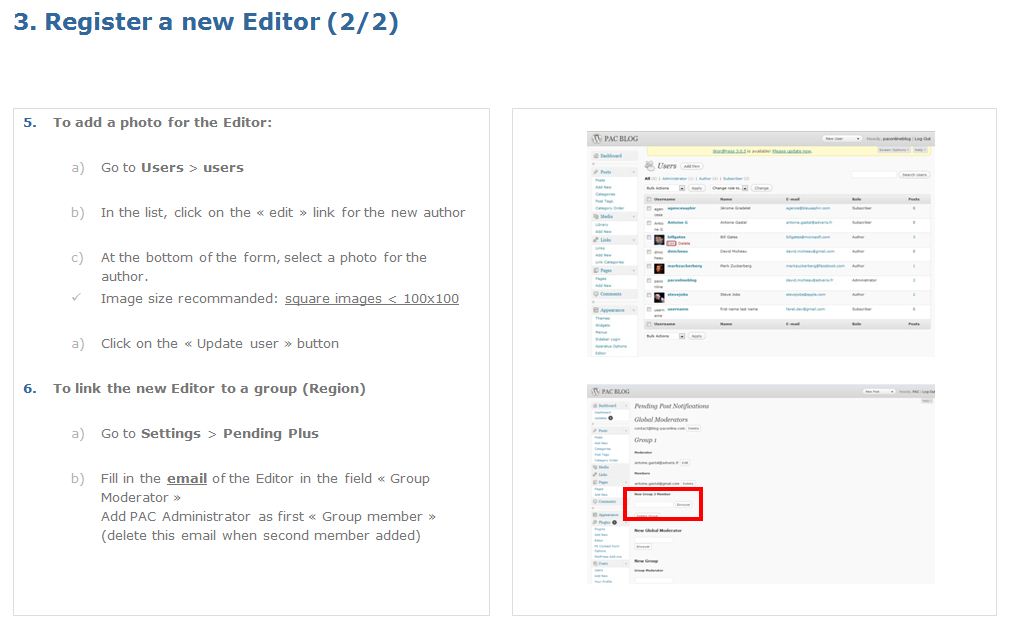Open New Post dropdown in Pending Notifications header

[879, 391]
